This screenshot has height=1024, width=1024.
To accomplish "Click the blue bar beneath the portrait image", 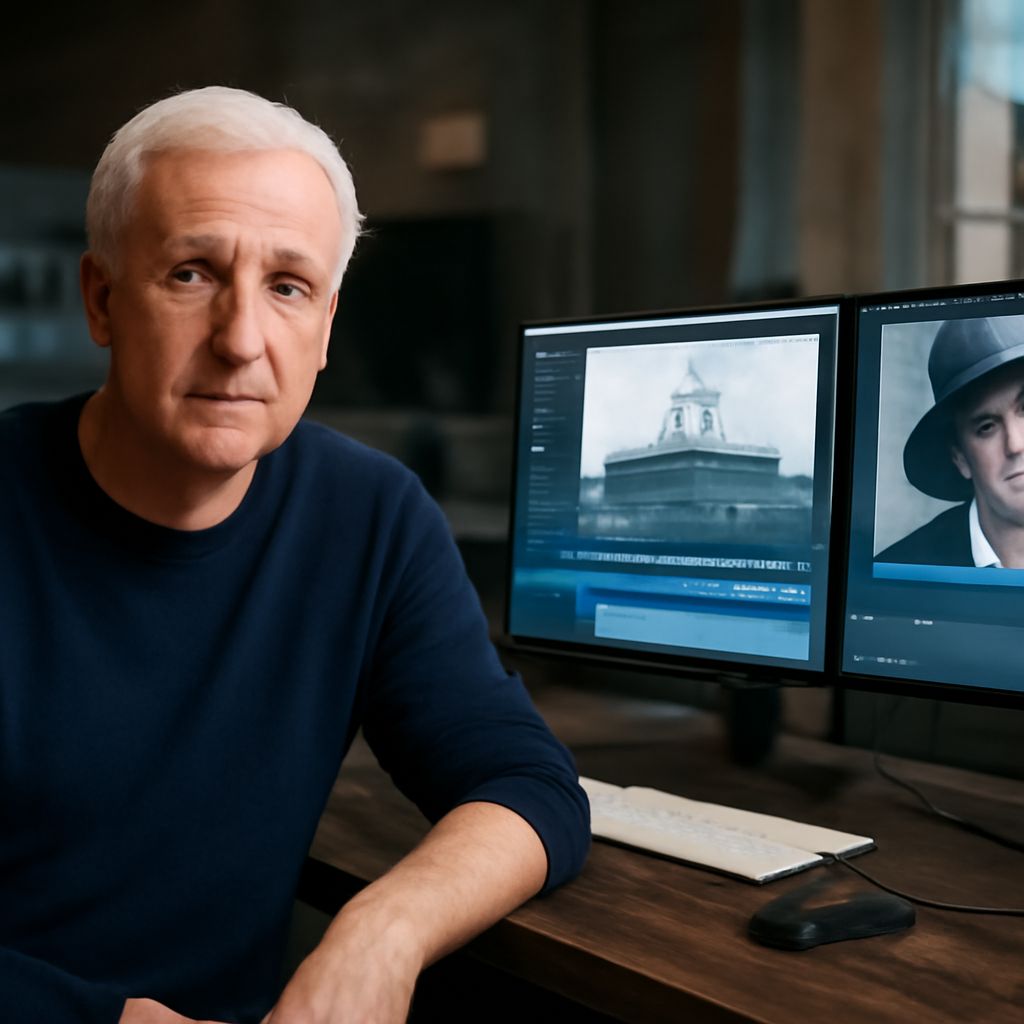I will 948,574.
